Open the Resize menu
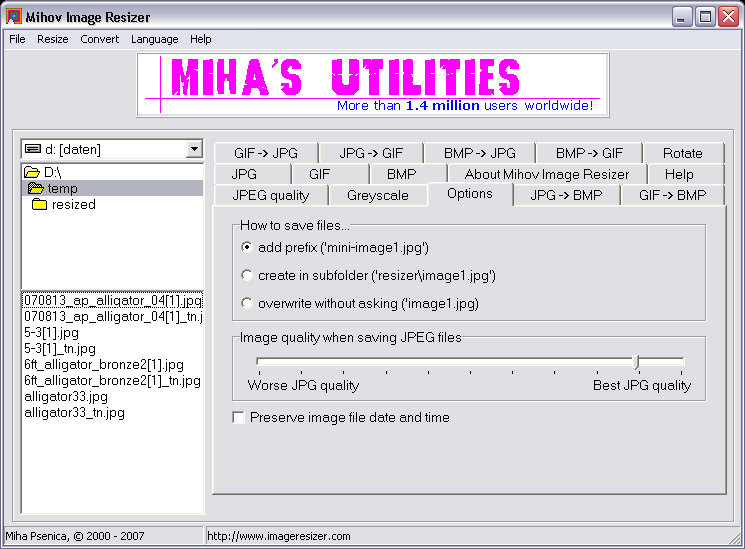This screenshot has height=549, width=745. click(x=53, y=39)
